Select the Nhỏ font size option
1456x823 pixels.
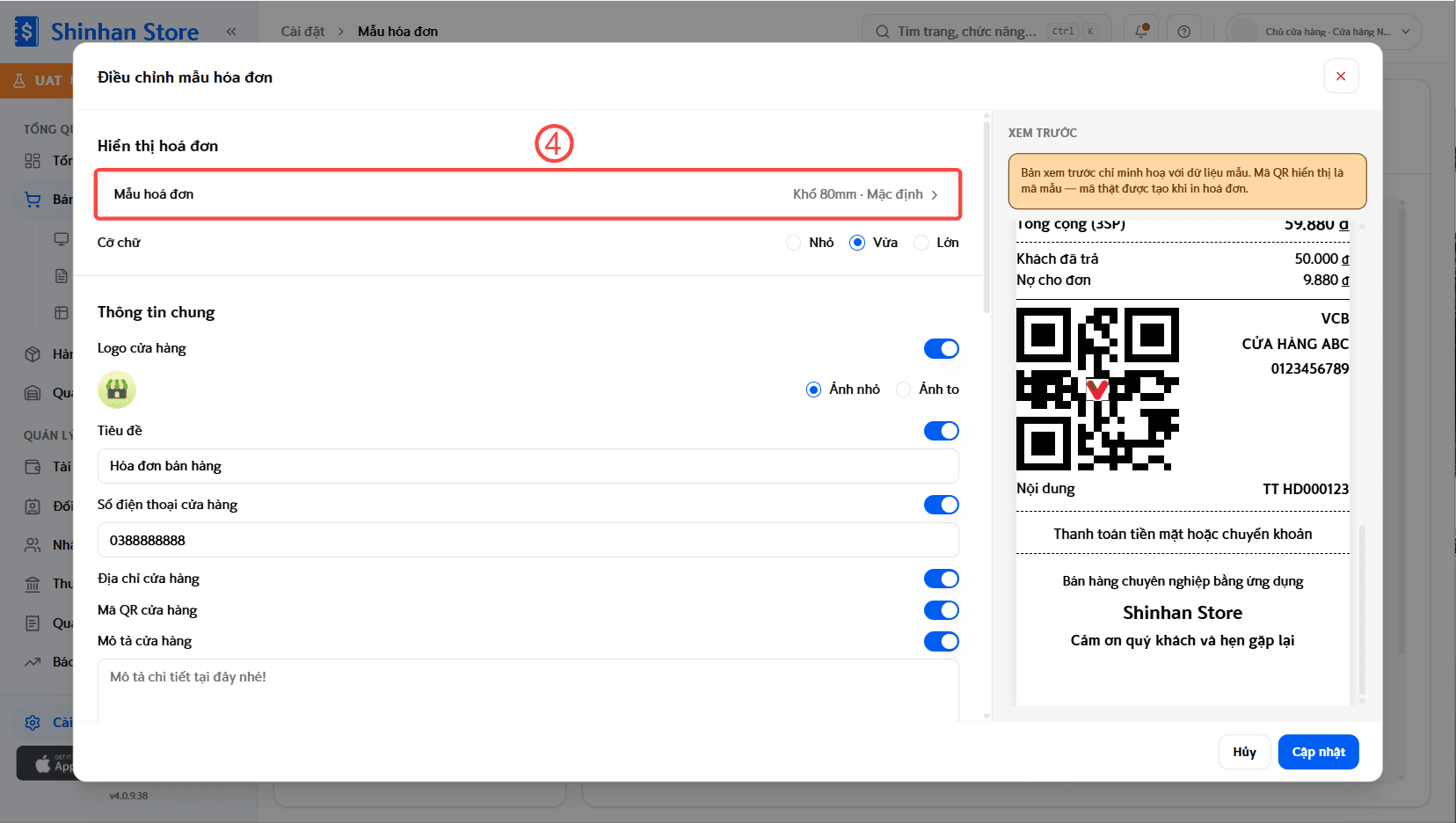point(794,243)
